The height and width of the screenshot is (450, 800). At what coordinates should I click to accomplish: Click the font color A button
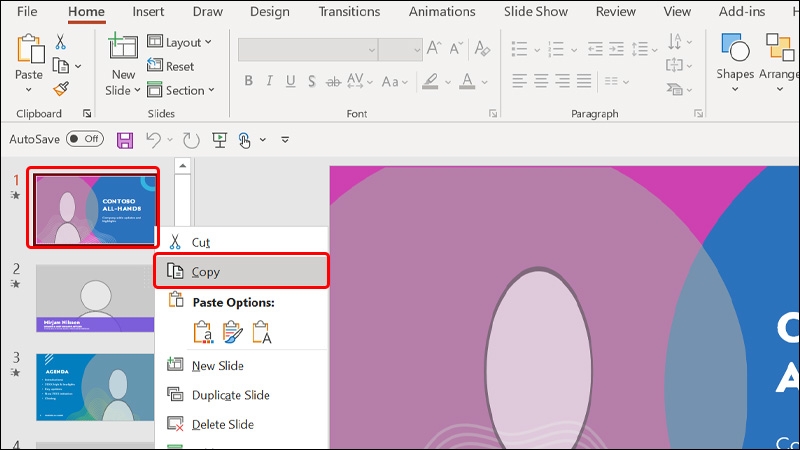pos(467,81)
